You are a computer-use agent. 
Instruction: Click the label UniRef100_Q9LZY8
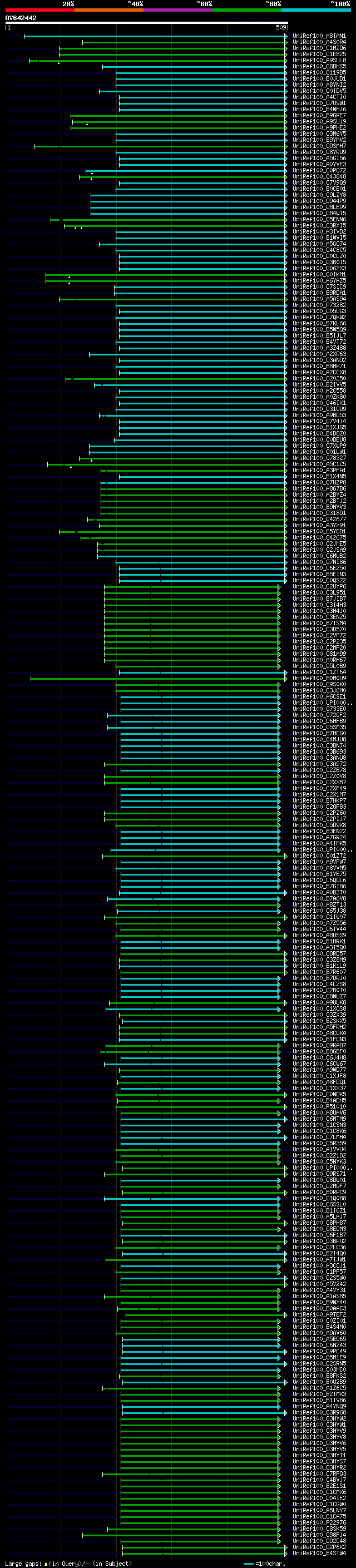tap(319, 195)
